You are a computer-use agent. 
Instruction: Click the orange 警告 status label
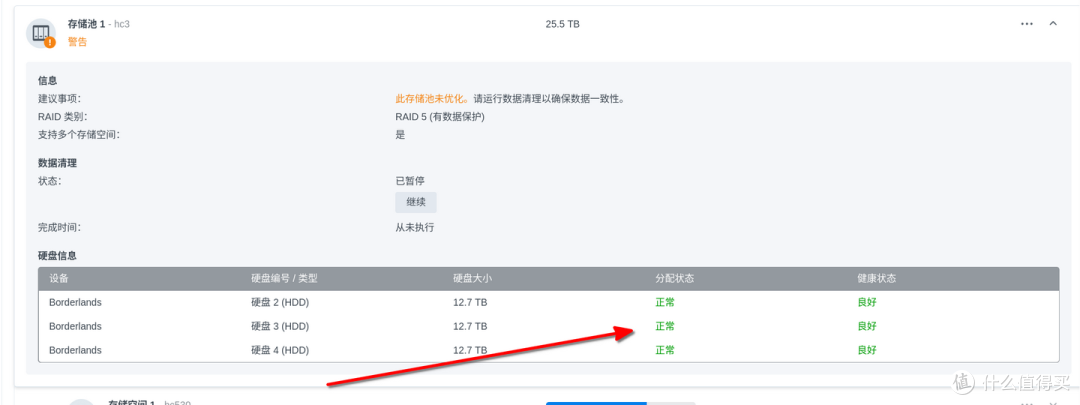tap(77, 42)
